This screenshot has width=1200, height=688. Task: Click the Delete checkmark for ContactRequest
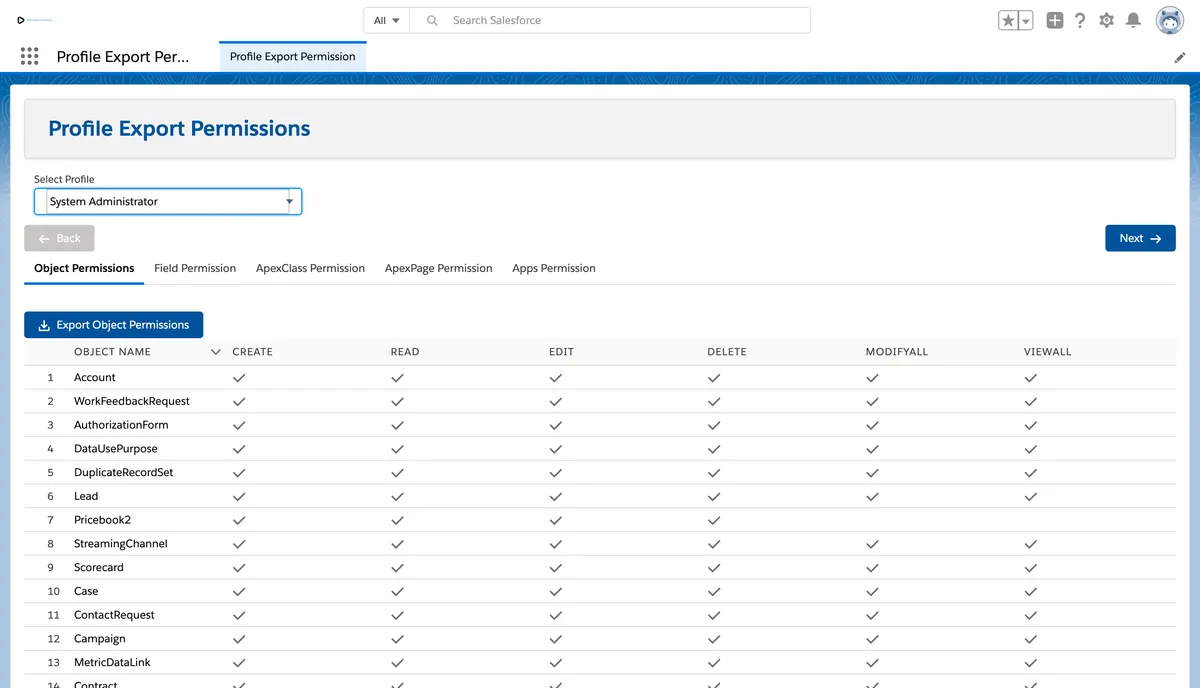click(x=714, y=616)
